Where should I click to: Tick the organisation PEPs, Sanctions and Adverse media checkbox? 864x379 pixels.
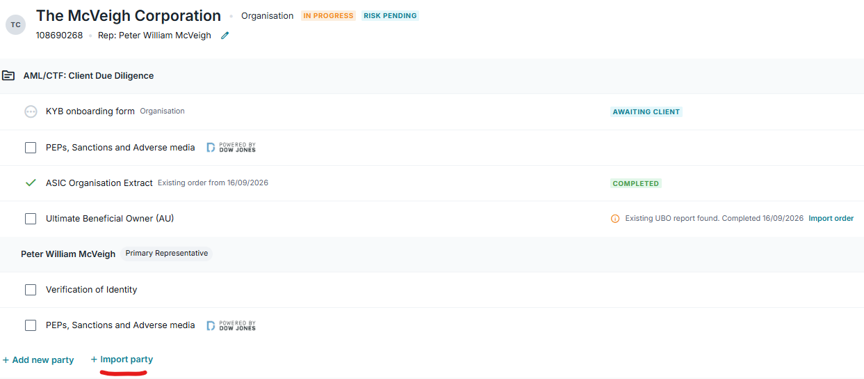coord(31,148)
